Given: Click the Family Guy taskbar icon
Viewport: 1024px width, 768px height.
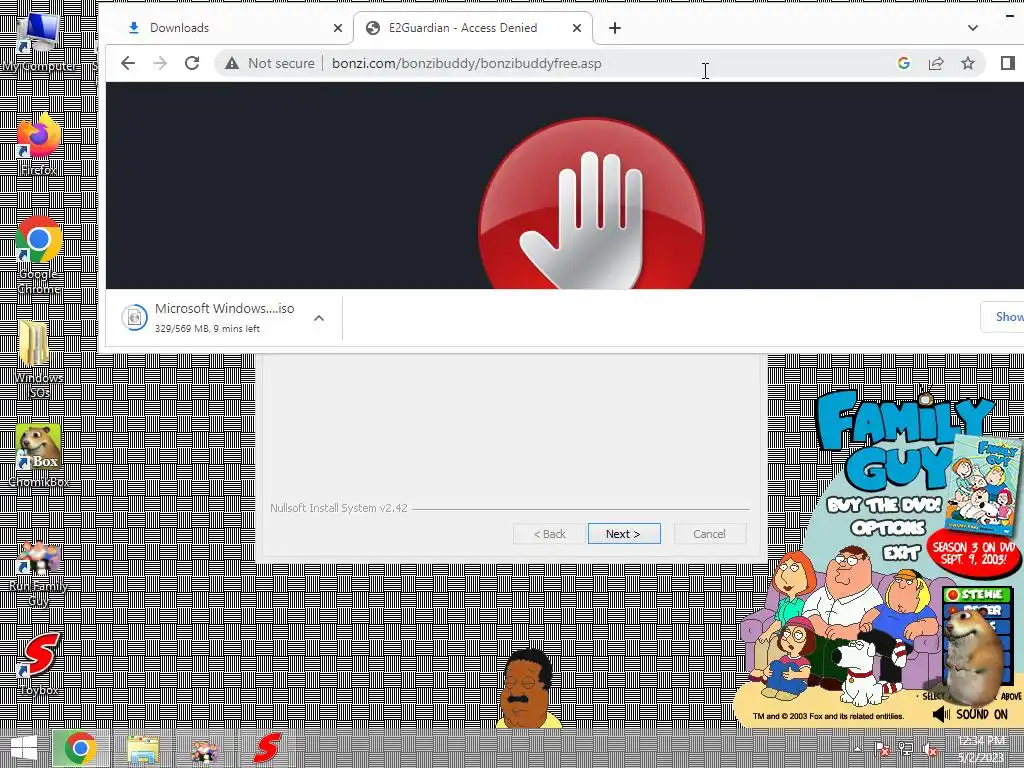Looking at the screenshot, I should [x=204, y=749].
